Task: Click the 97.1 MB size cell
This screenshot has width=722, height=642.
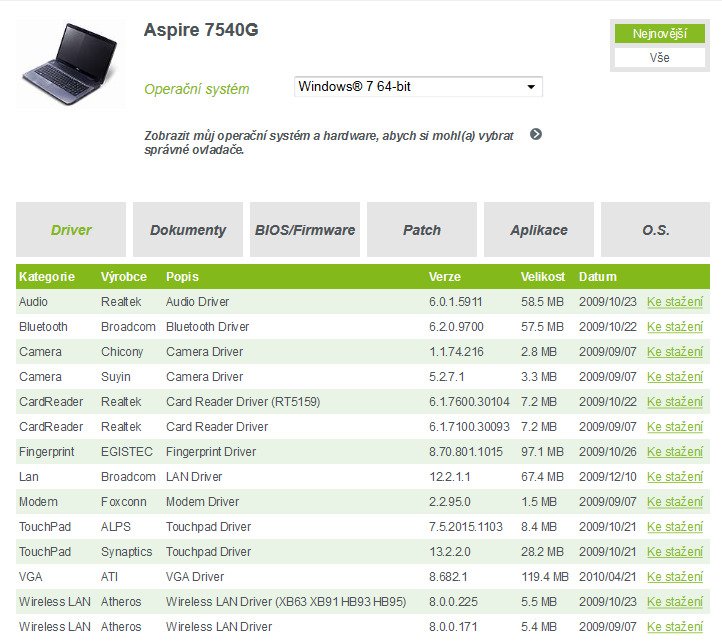Action: pyautogui.click(x=542, y=452)
